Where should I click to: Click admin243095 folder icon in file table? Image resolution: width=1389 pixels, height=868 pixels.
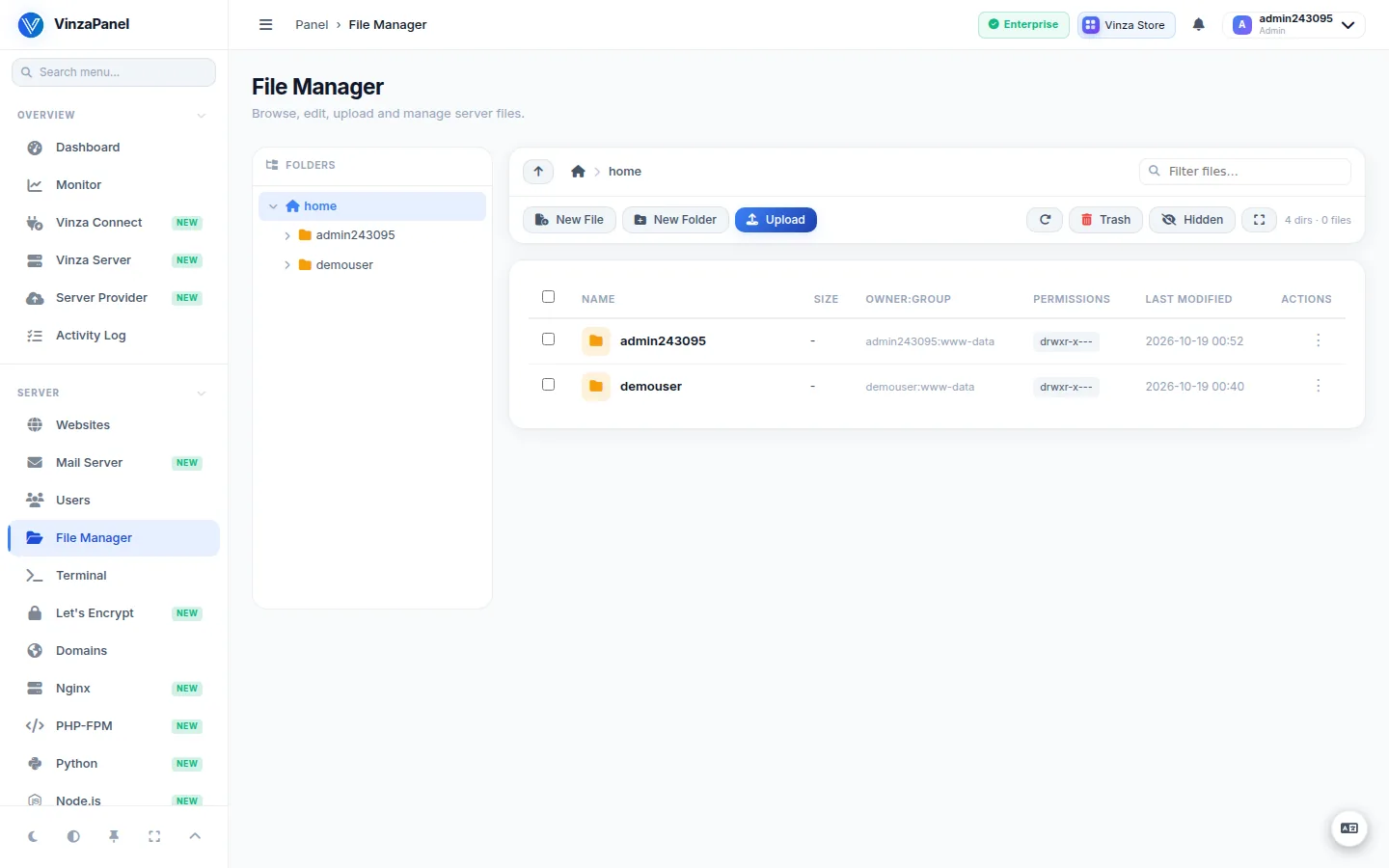pos(596,341)
